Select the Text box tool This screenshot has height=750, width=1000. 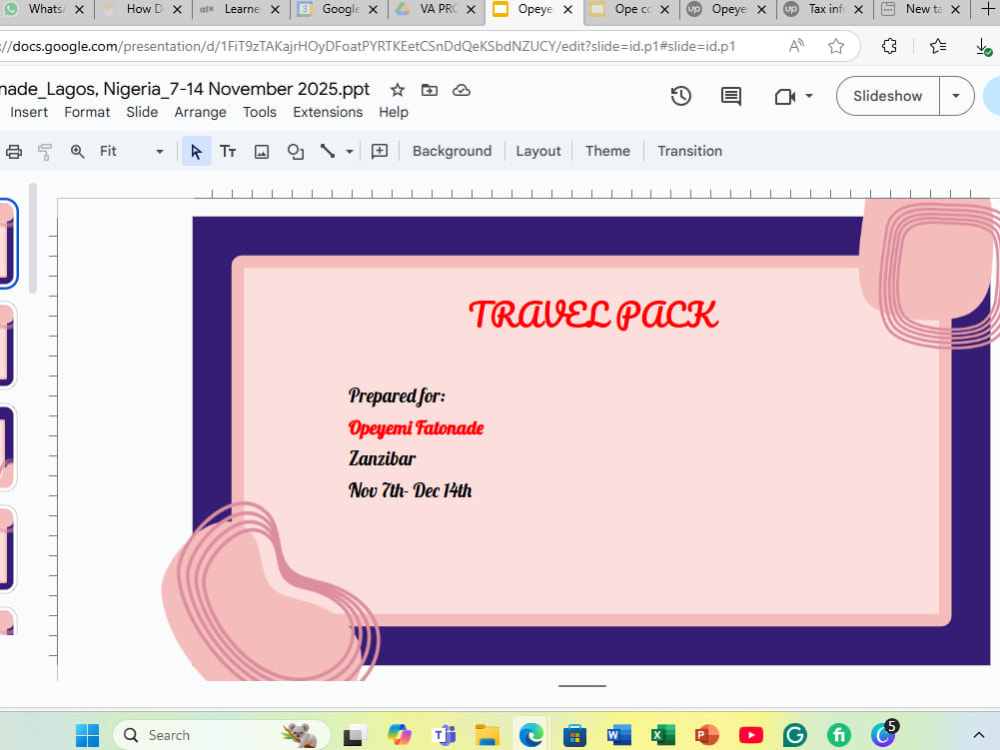tap(228, 151)
